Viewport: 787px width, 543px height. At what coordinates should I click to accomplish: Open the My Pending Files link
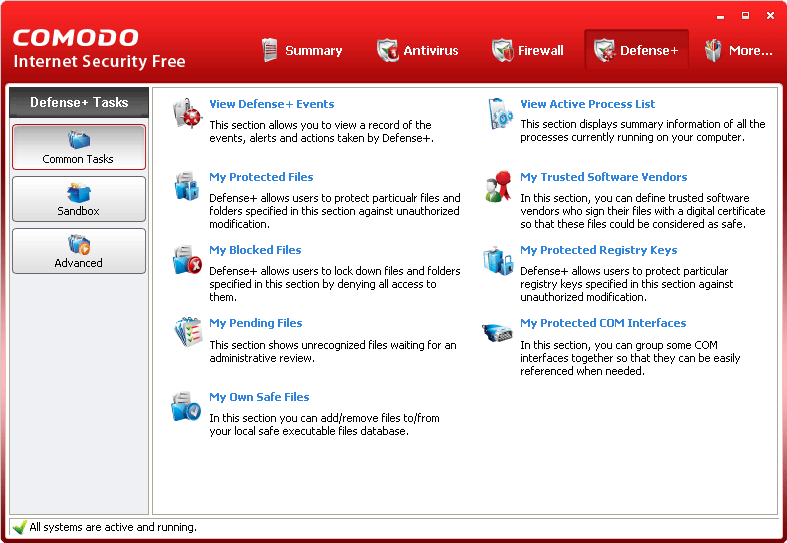pos(255,323)
